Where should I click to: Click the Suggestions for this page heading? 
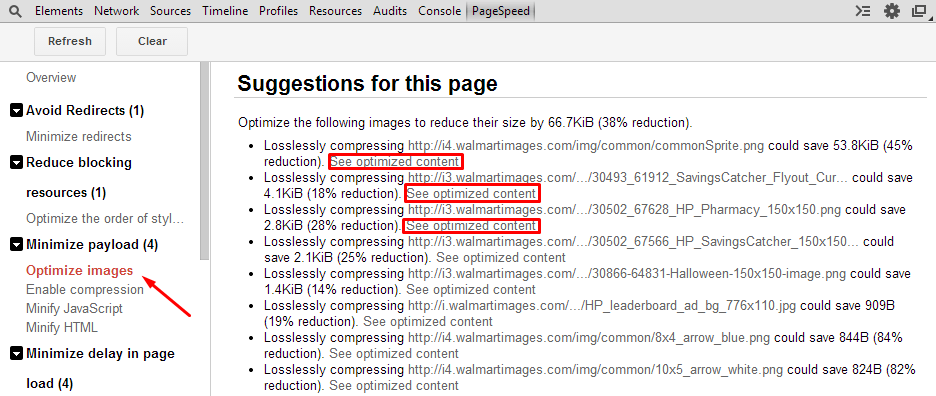tap(367, 84)
